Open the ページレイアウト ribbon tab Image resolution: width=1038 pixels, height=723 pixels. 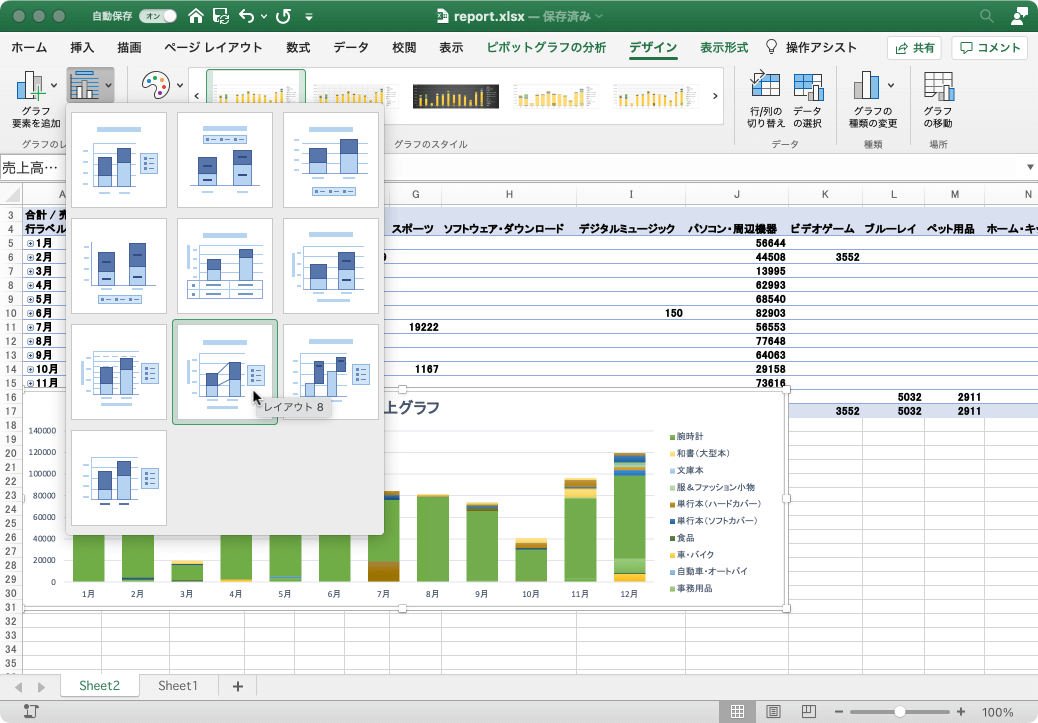[213, 47]
